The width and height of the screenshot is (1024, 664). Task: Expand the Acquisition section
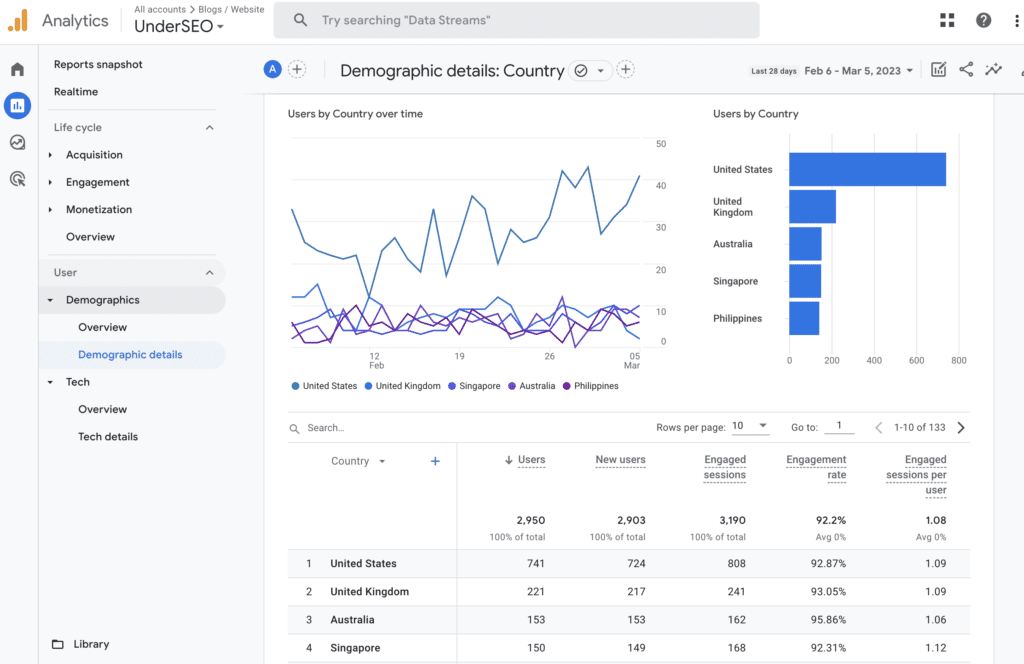click(x=94, y=155)
